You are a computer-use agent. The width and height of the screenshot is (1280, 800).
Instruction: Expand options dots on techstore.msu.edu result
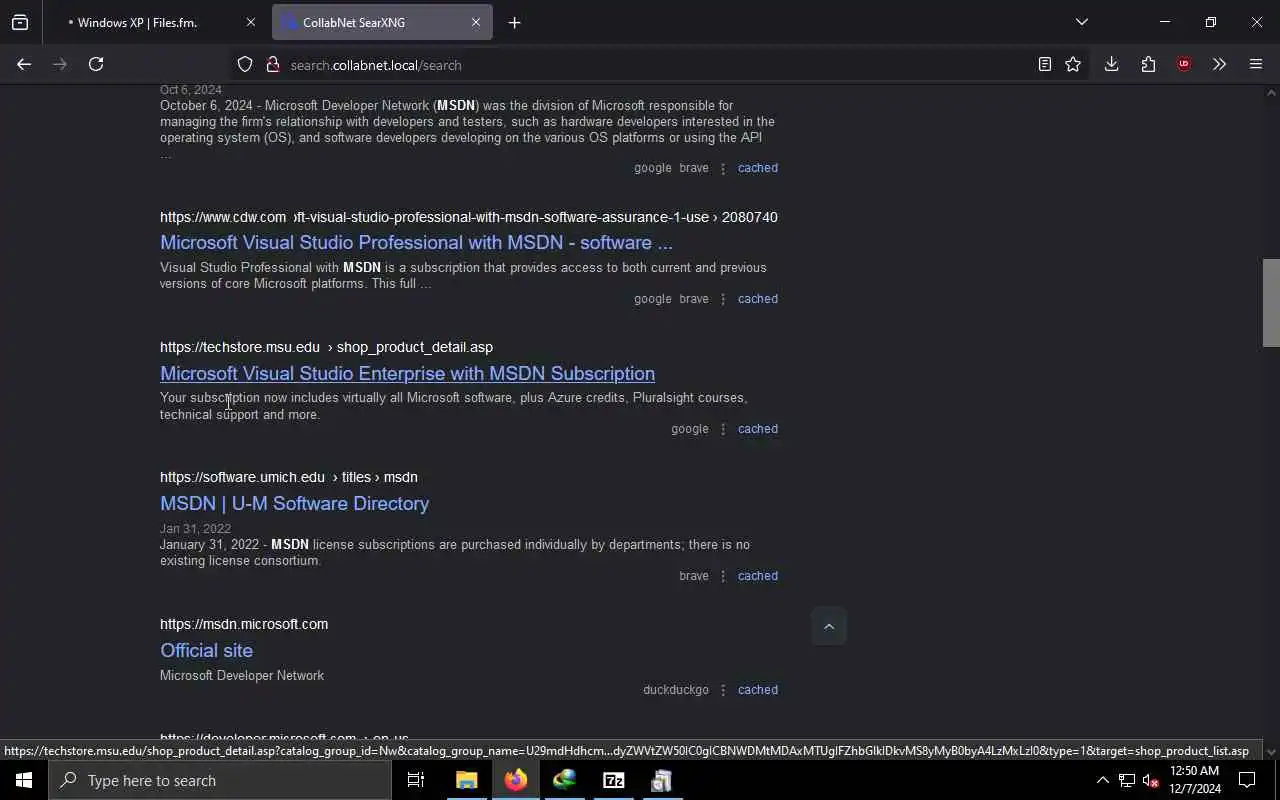pos(723,429)
